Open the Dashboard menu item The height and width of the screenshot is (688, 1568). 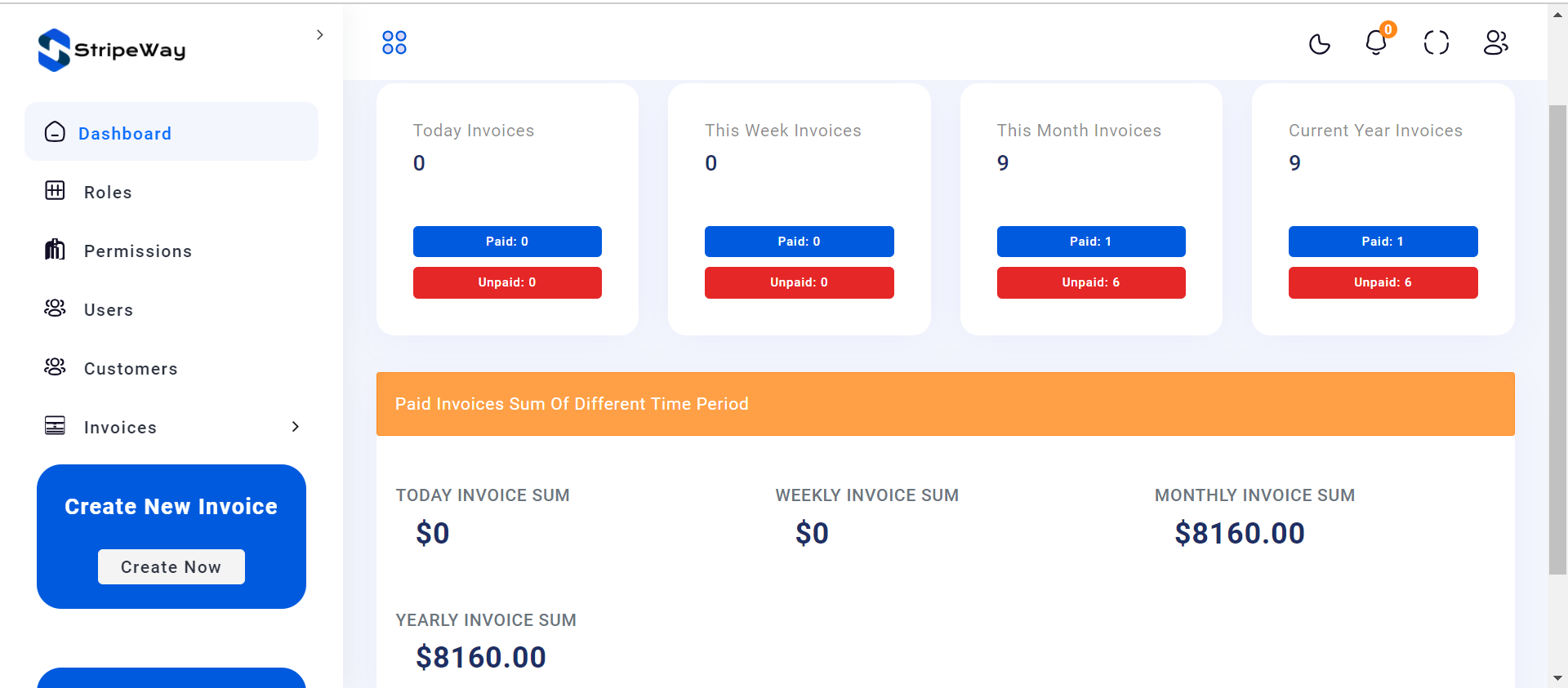171,132
